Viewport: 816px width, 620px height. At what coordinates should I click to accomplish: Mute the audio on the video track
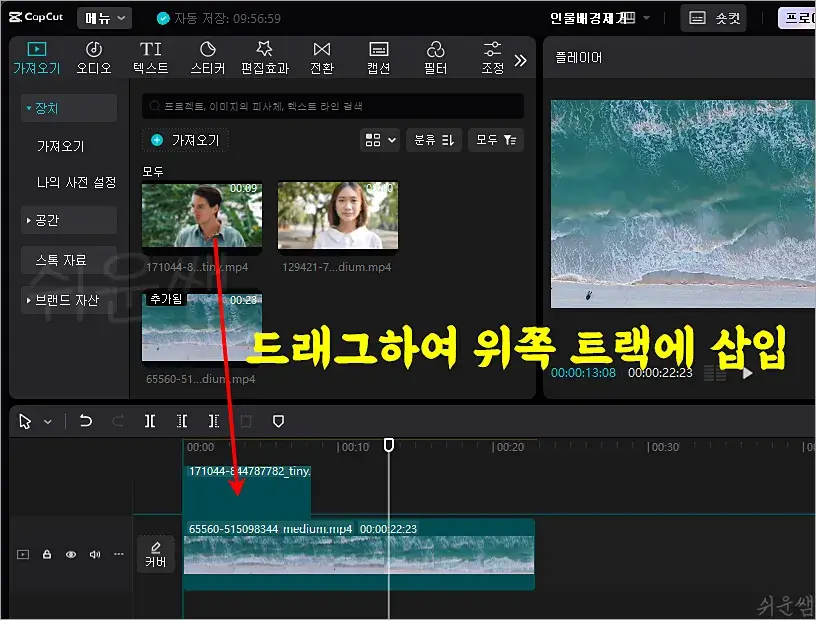tap(93, 554)
